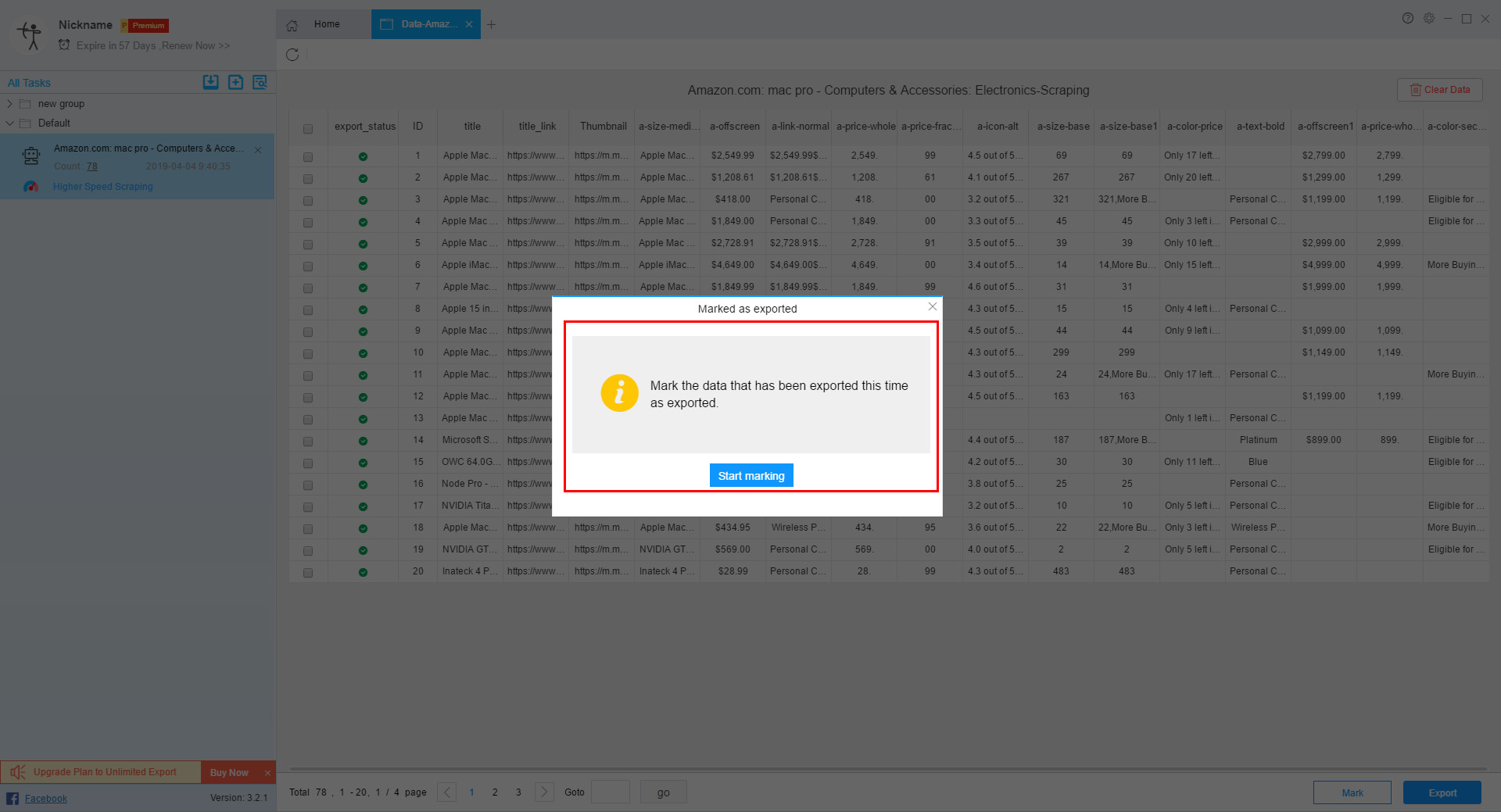The height and width of the screenshot is (812, 1501).
Task: Click the task robot icon
Action: coord(31,156)
